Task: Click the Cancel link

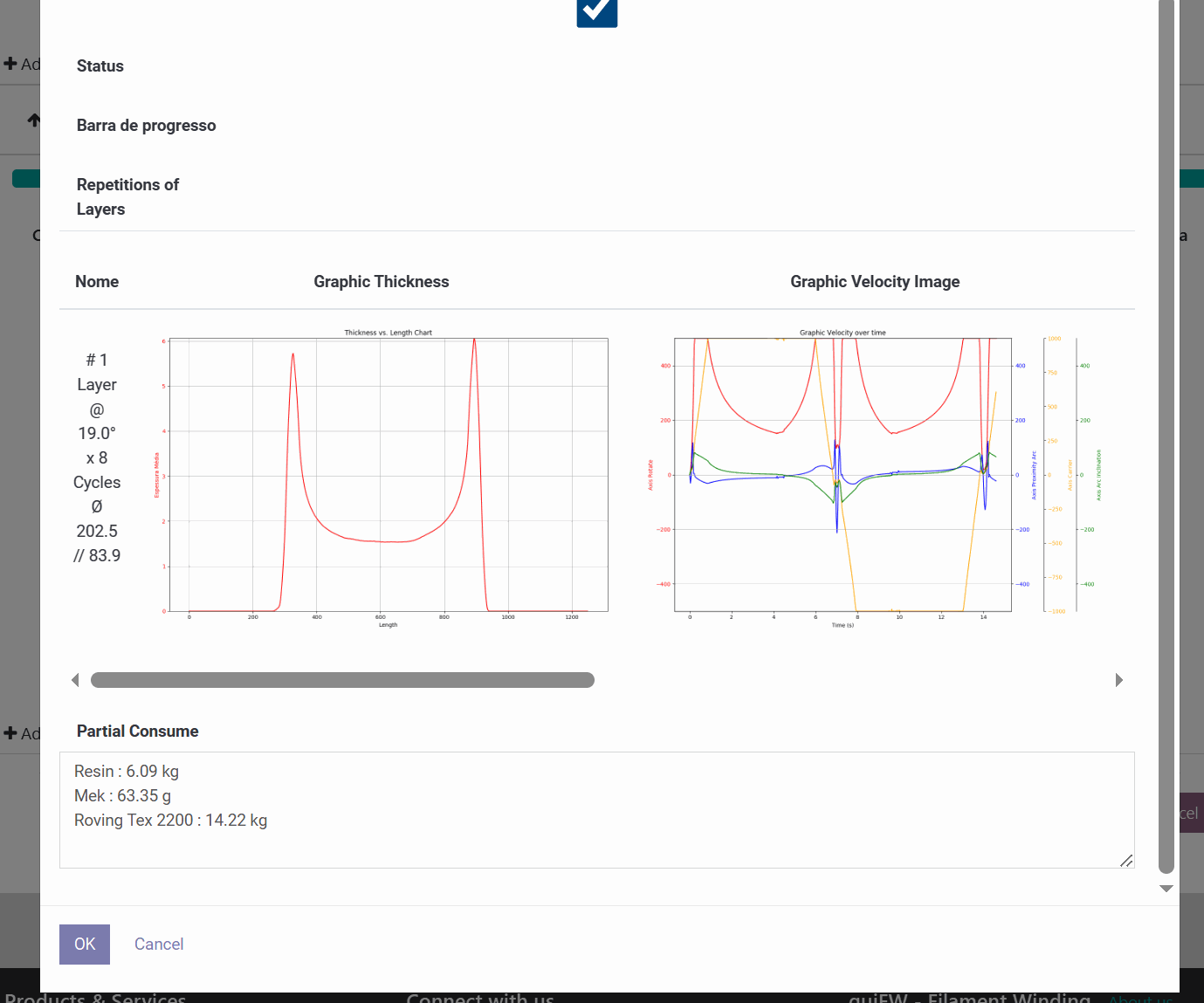Action: point(159,944)
